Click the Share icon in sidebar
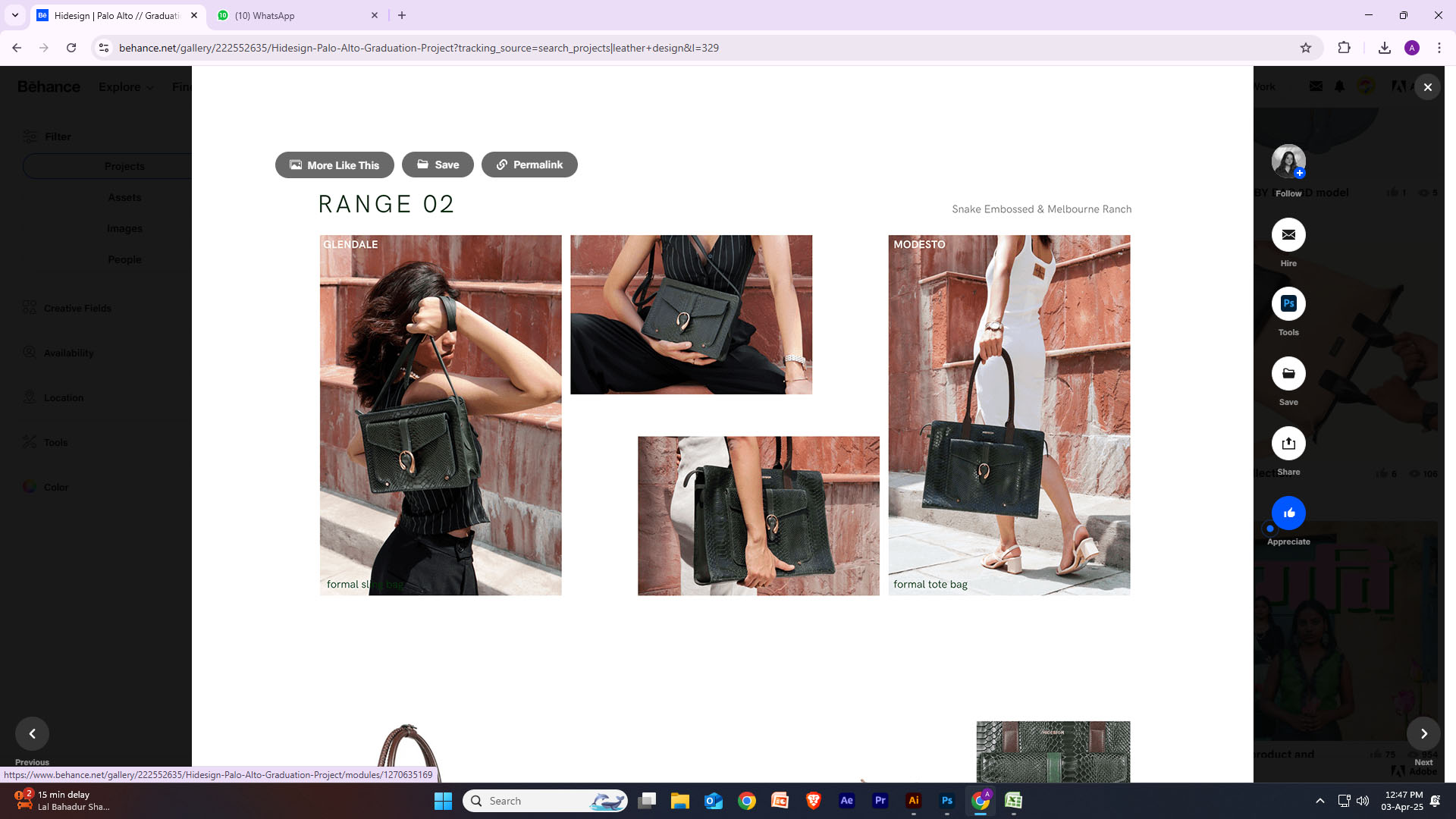The width and height of the screenshot is (1456, 819). (x=1288, y=444)
